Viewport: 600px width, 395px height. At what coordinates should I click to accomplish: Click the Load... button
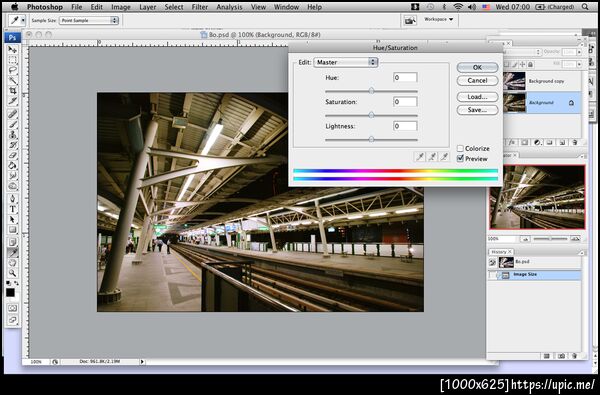[477, 97]
